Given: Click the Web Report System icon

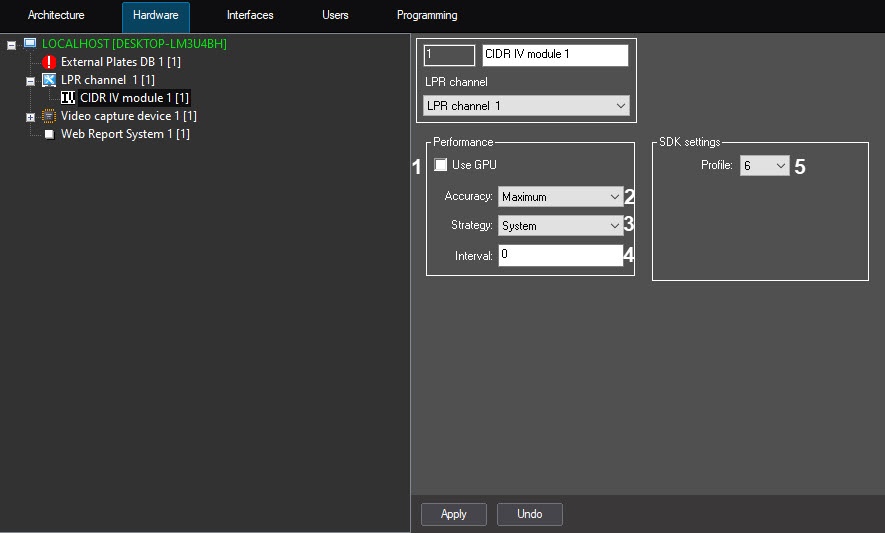Looking at the screenshot, I should click(50, 134).
